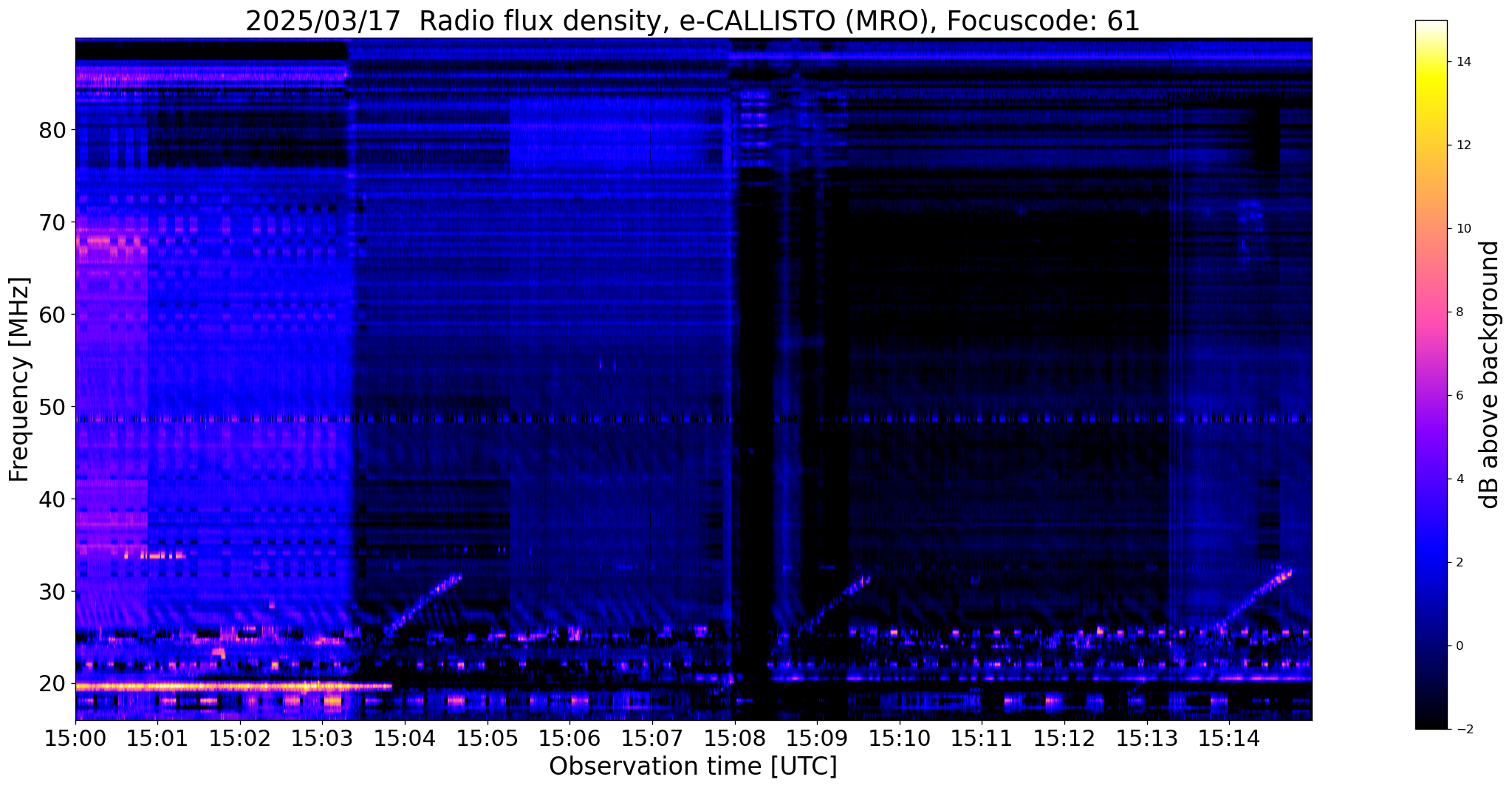Image resolution: width=1512 pixels, height=788 pixels.
Task: Click the colorbar tick label 8
Action: coord(1460,312)
